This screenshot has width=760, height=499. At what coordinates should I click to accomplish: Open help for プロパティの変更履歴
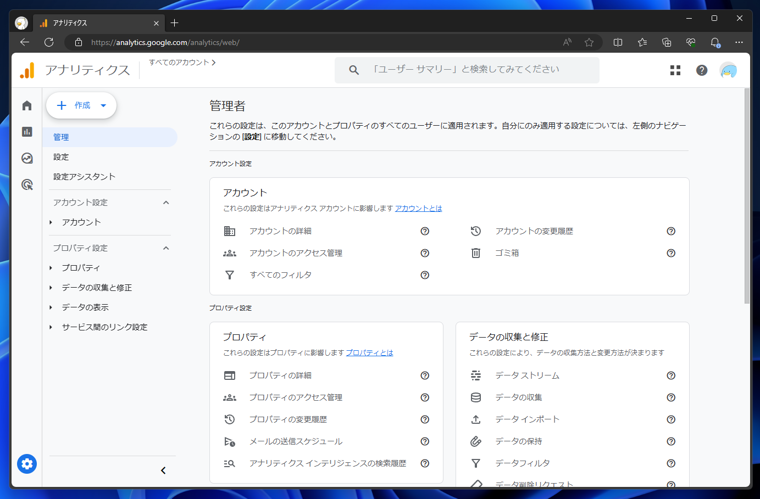[x=425, y=419]
